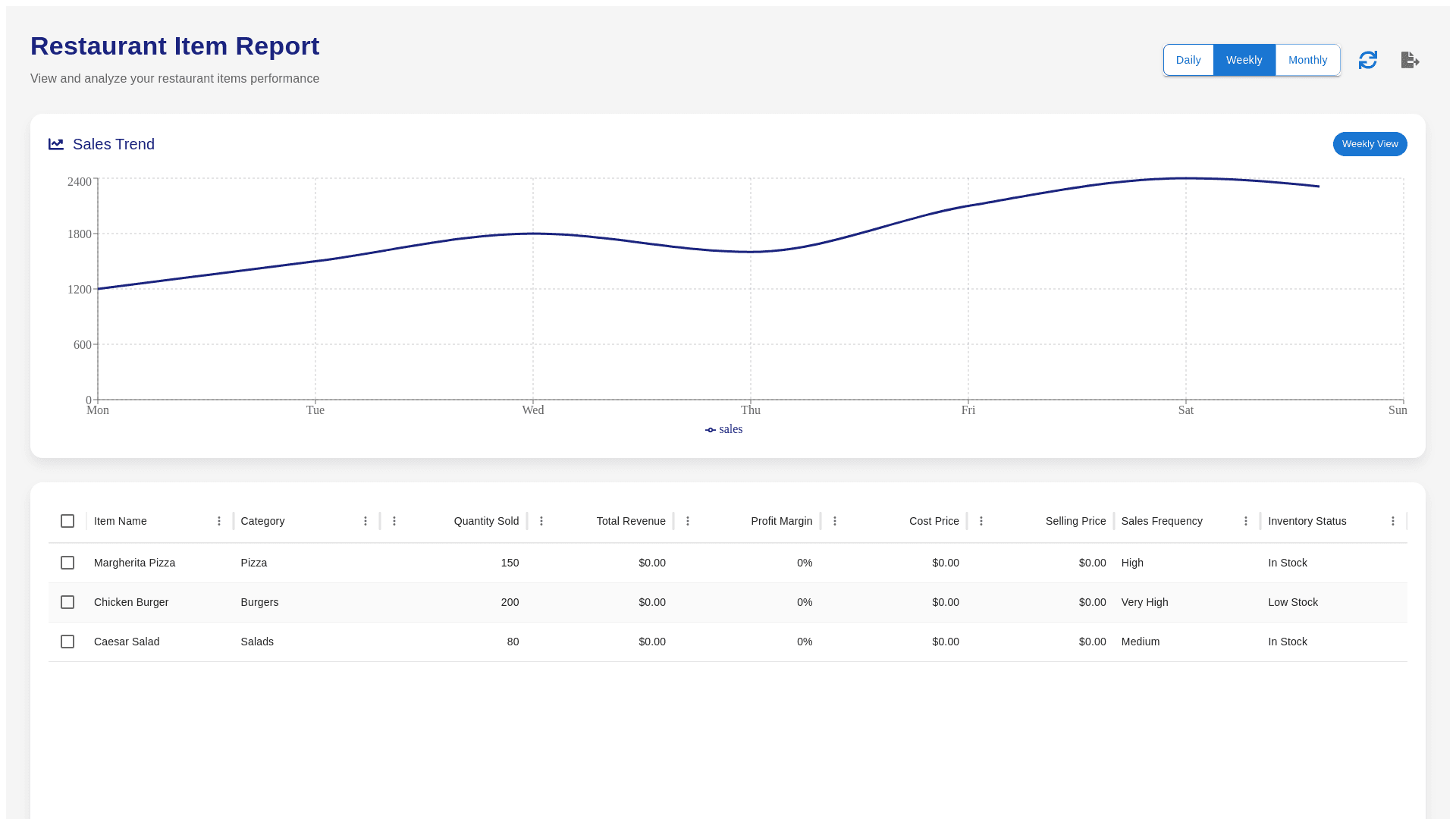Click the Sales Trend chart icon
Image resolution: width=1456 pixels, height=819 pixels.
pos(56,144)
